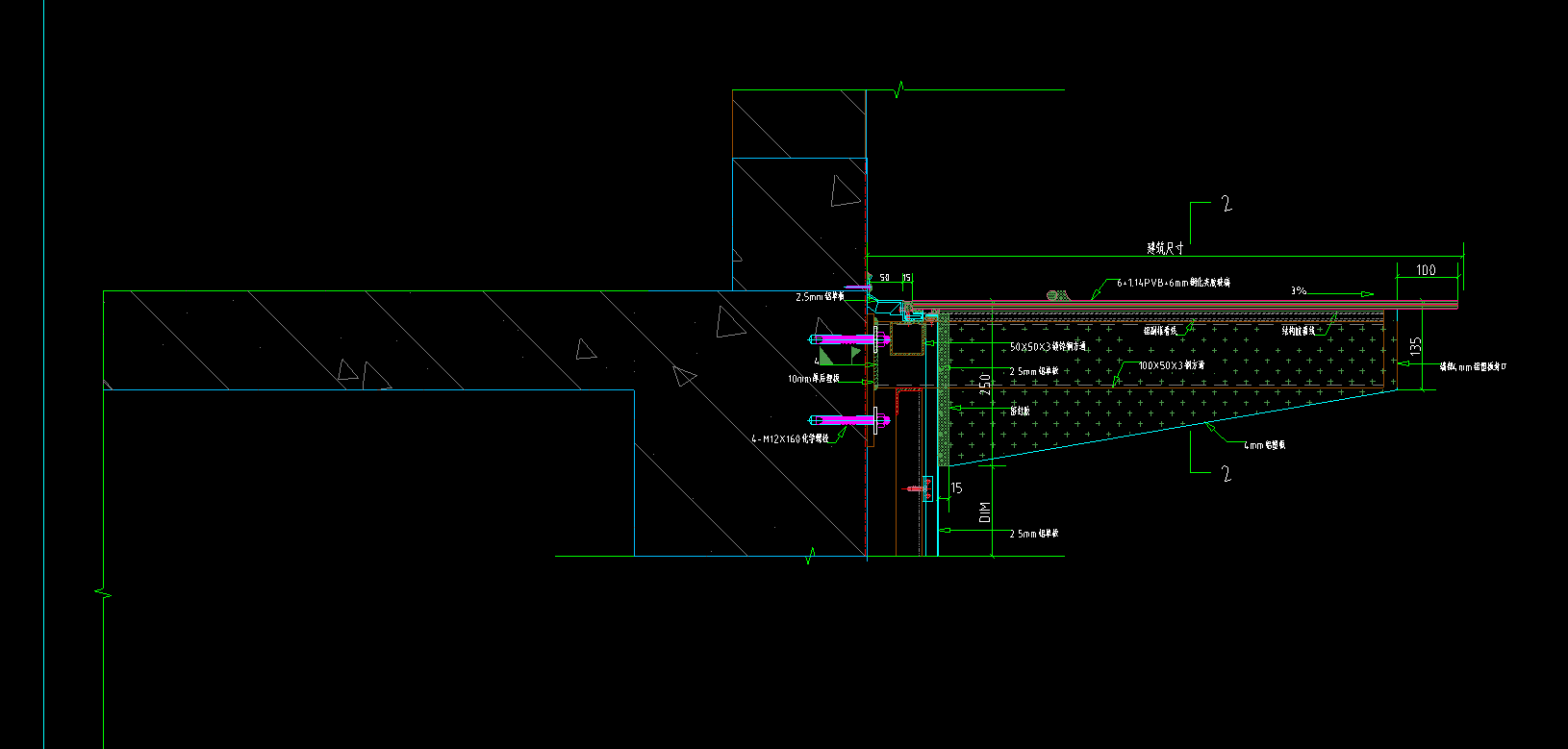Select the 建筑尺寸 dimension label

1164,248
